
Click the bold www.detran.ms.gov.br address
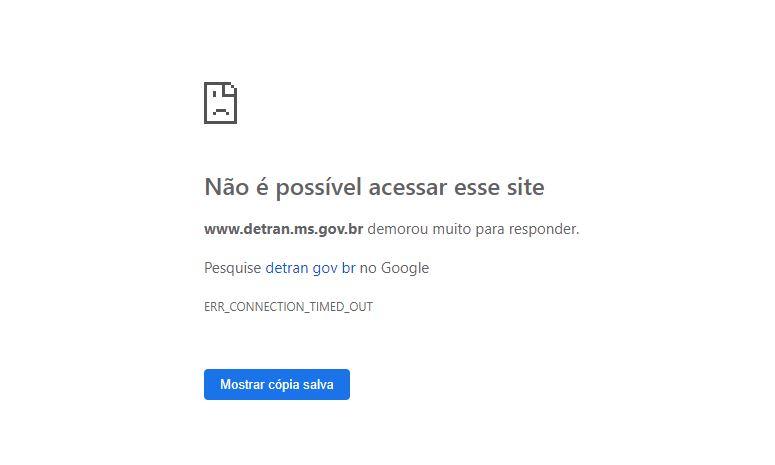(x=284, y=229)
